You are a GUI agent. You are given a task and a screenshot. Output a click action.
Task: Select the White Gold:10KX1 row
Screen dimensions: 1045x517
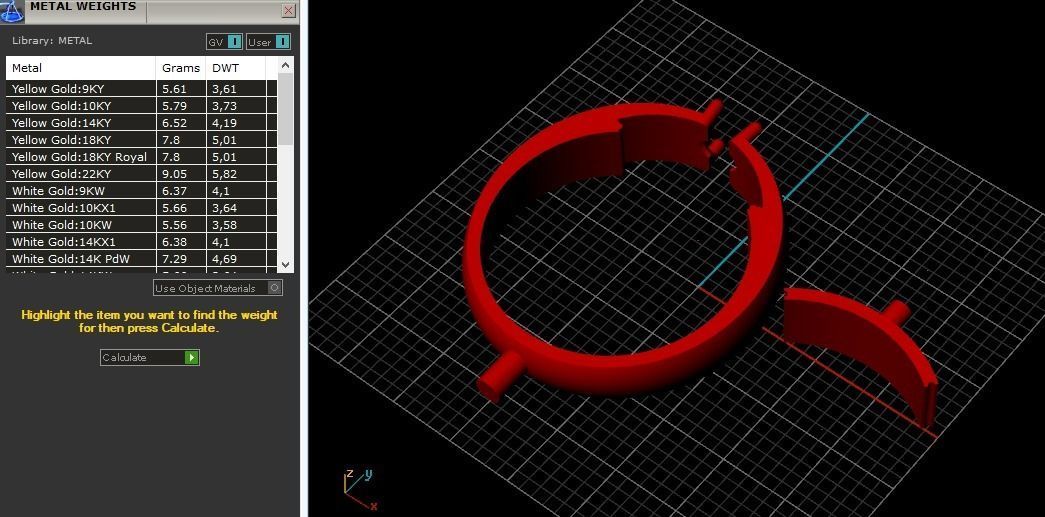click(141, 208)
